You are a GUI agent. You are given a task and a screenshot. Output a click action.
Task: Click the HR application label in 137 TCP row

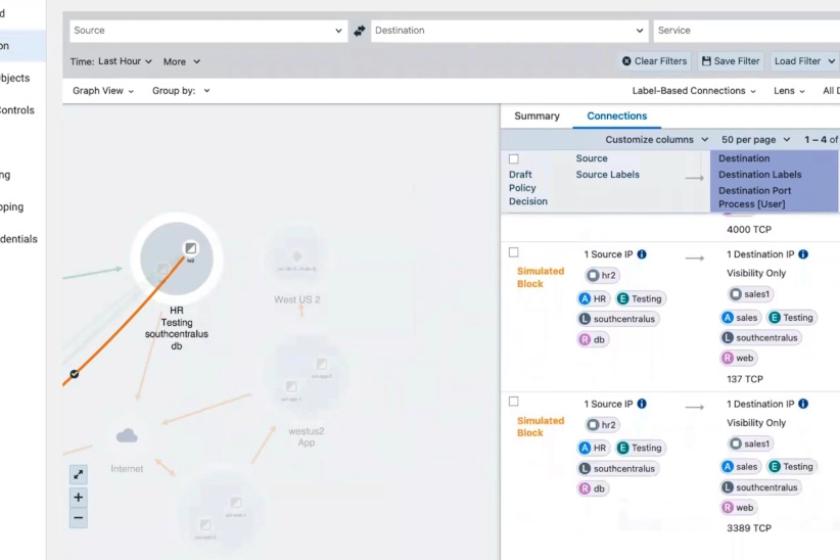click(x=594, y=298)
